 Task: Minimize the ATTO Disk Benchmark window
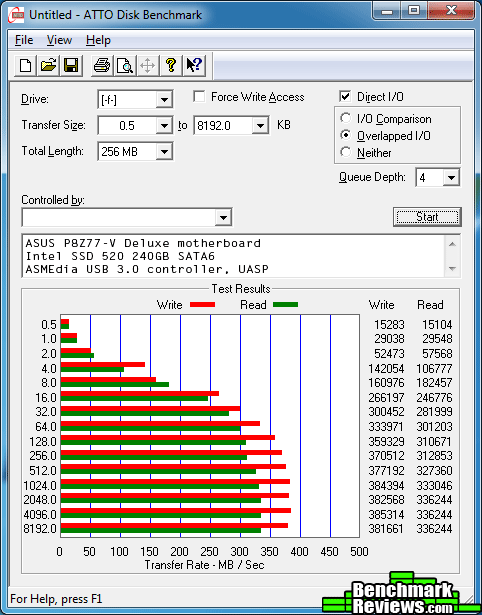pos(387,11)
